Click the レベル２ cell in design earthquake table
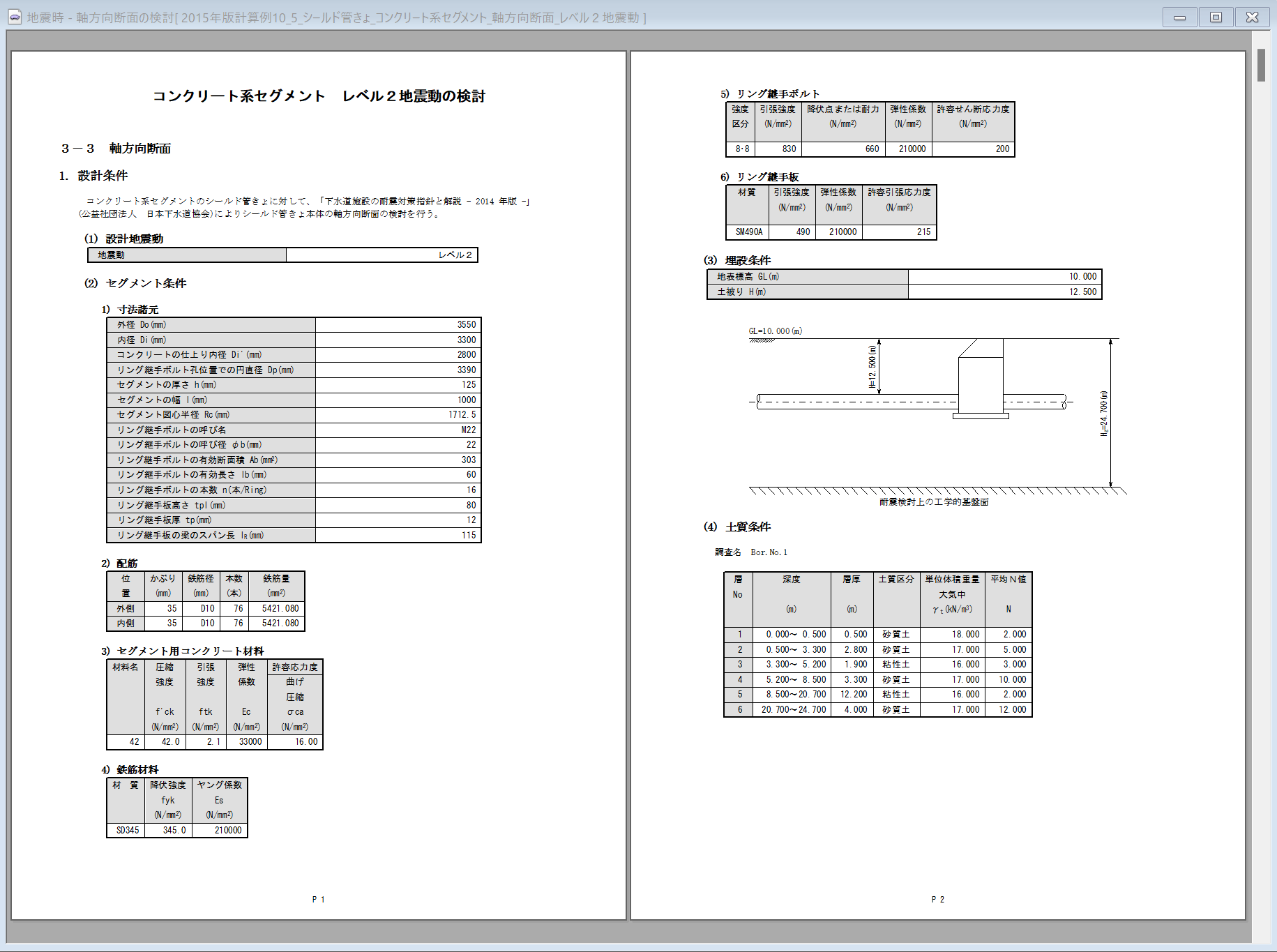Image resolution: width=1277 pixels, height=952 pixels. [455, 255]
